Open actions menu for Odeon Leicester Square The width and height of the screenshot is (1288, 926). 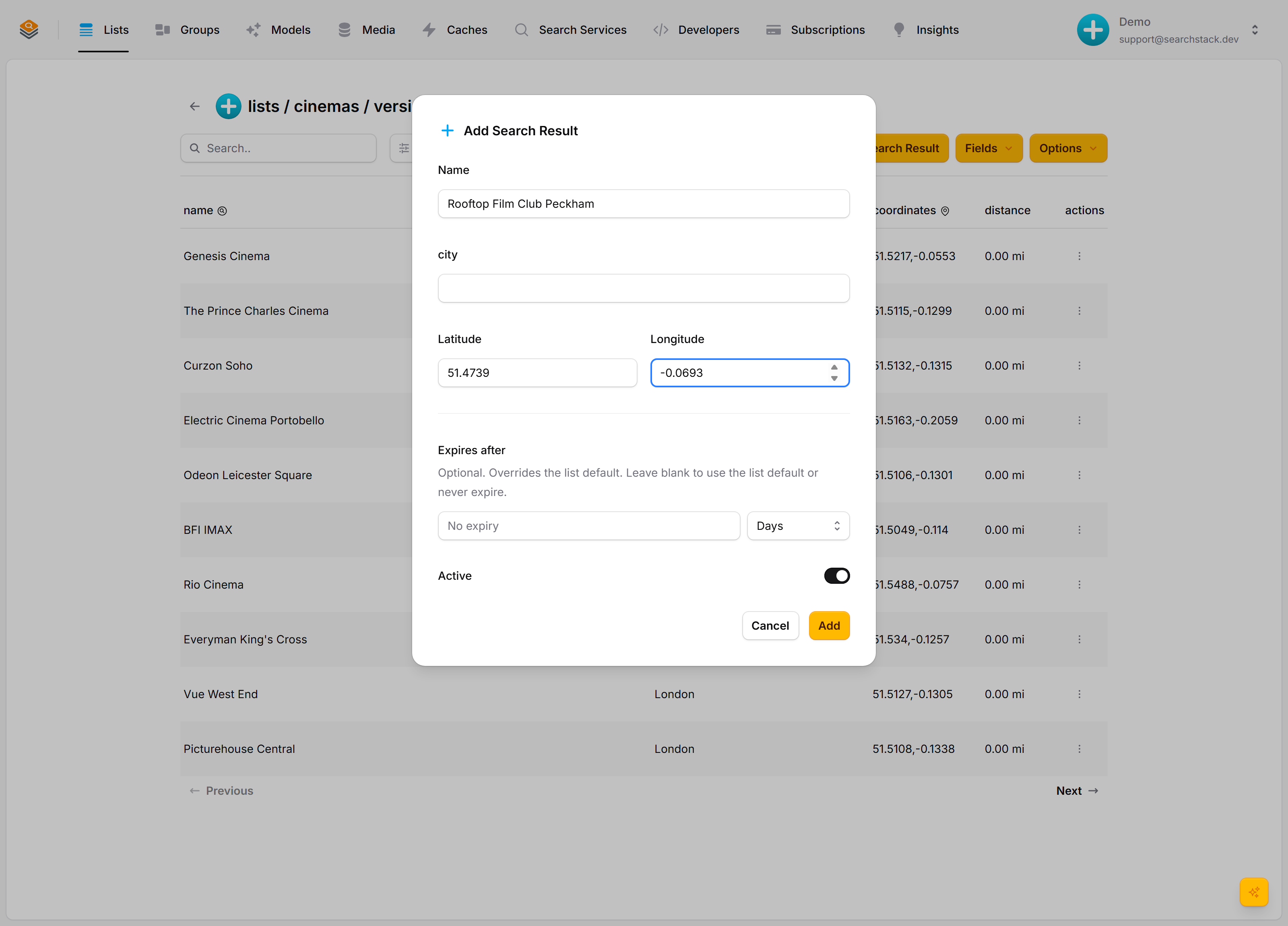point(1079,475)
